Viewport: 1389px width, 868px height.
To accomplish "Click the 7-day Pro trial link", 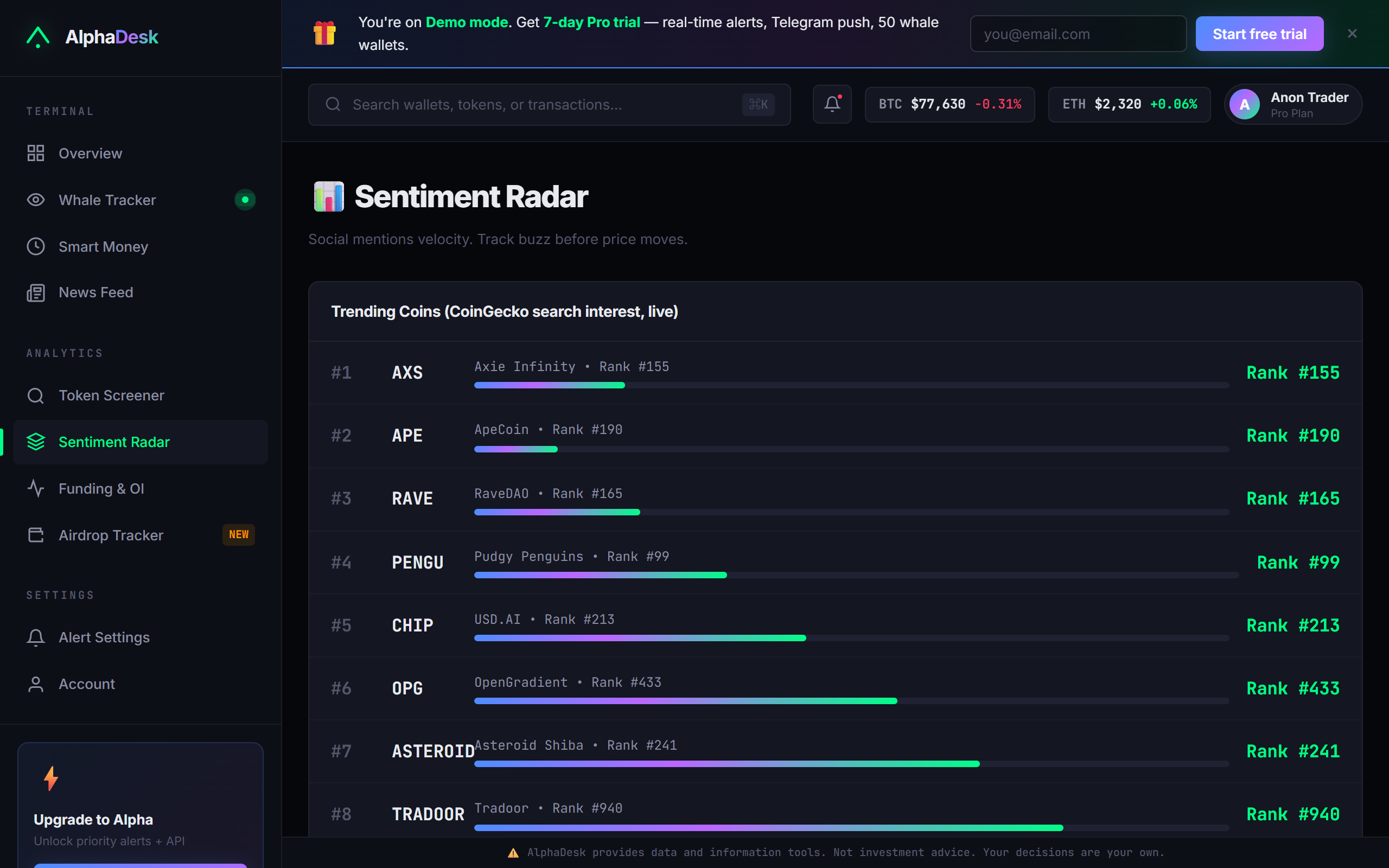I will click(x=592, y=22).
